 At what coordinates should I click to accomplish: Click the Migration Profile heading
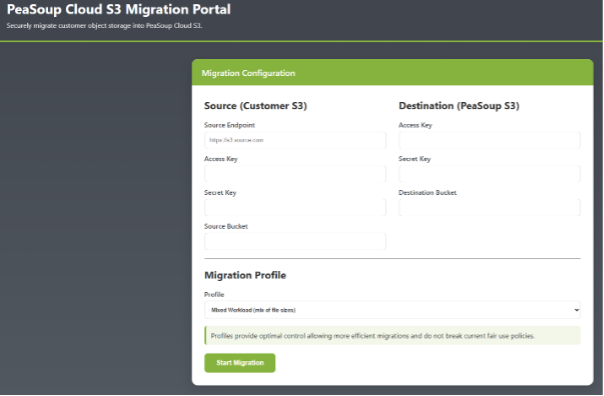point(245,275)
